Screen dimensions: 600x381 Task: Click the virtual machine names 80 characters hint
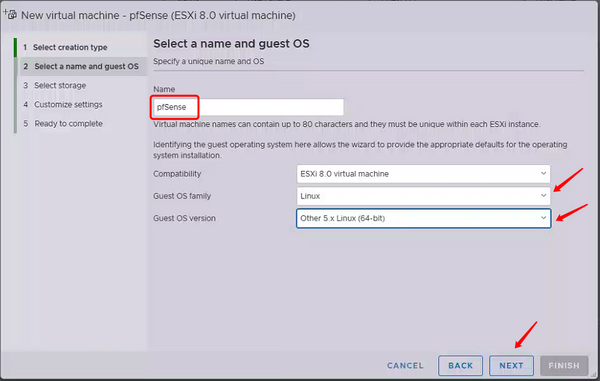click(x=347, y=124)
